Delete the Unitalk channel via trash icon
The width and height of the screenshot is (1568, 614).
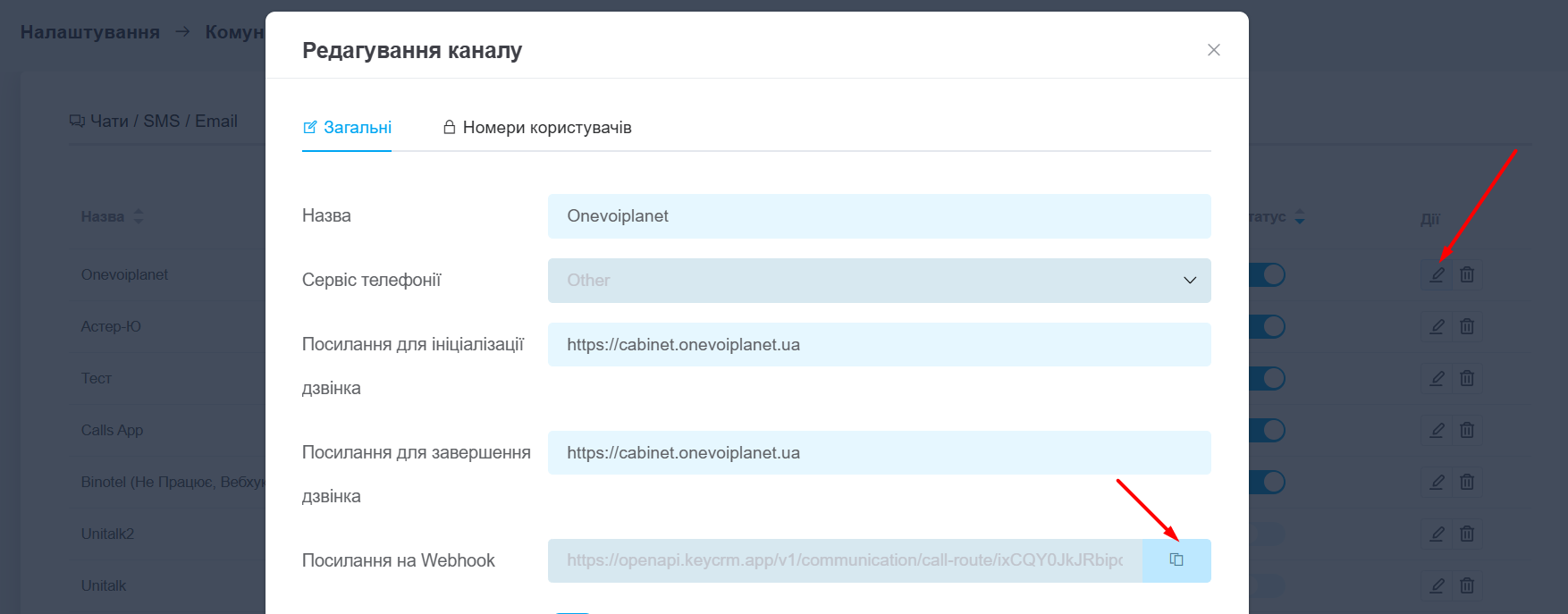point(1467,585)
